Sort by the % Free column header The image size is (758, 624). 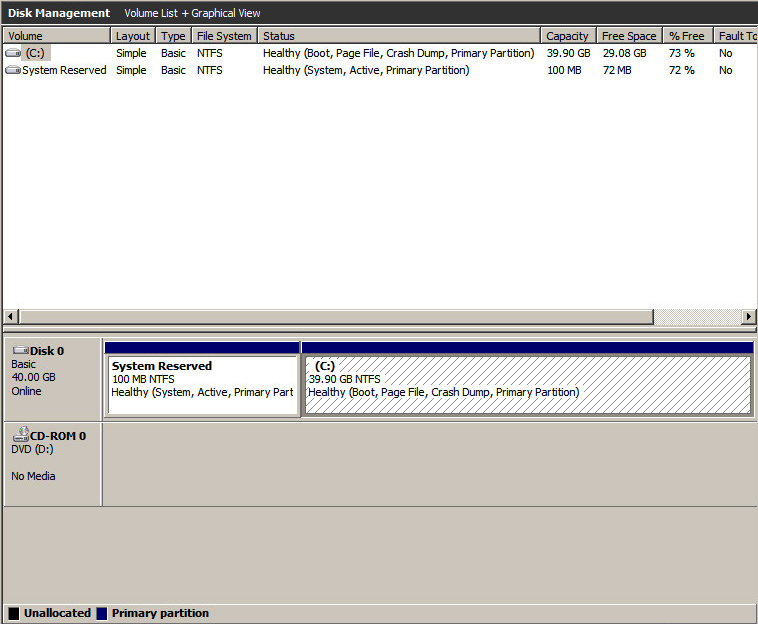coord(687,36)
